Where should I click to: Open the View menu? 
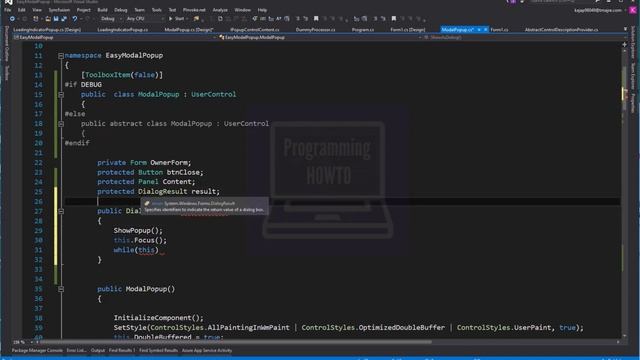click(37, 10)
